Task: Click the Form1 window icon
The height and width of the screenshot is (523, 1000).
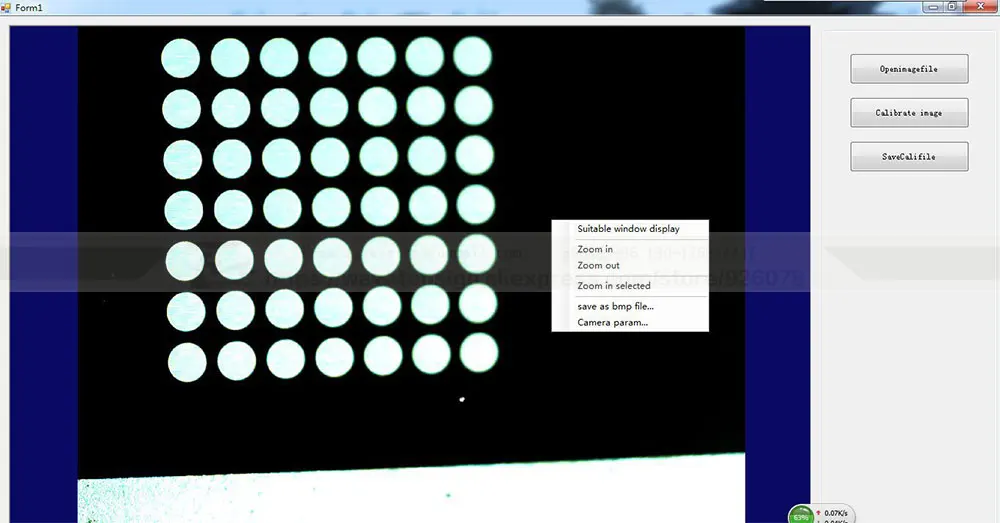Action: 6,8
